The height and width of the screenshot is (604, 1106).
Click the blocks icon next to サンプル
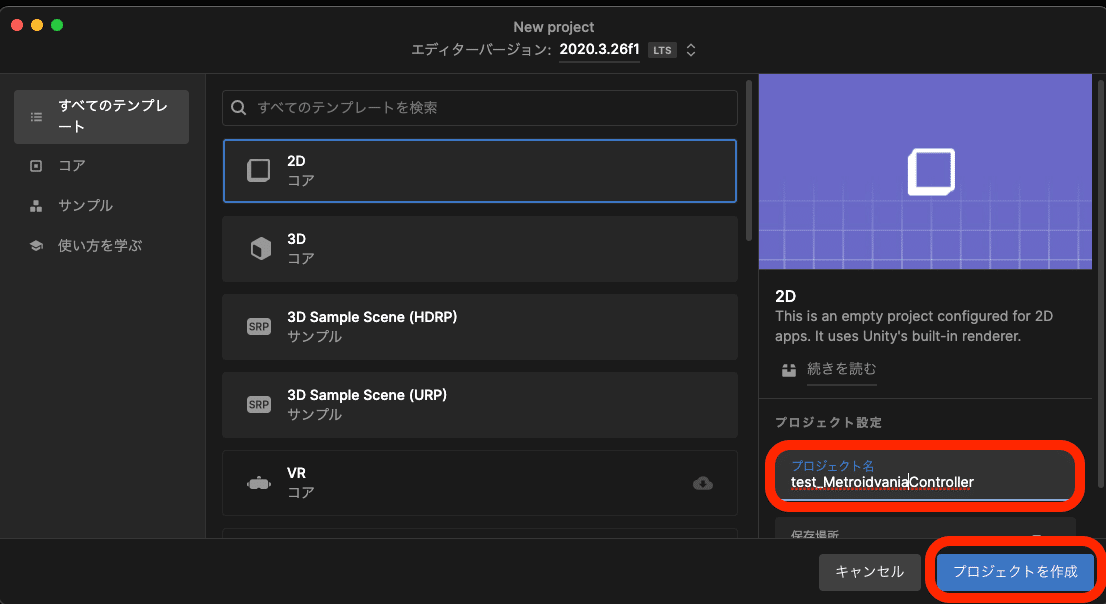pos(36,206)
